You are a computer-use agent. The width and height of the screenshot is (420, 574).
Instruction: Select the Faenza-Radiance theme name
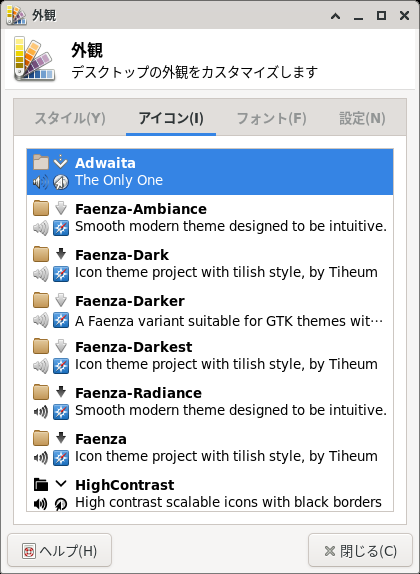pos(138,393)
